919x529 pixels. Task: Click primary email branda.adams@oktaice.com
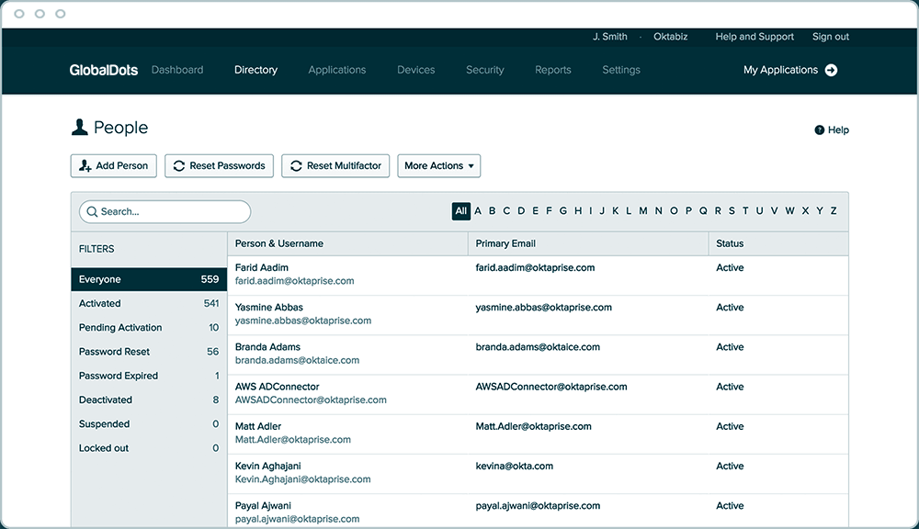537,347
